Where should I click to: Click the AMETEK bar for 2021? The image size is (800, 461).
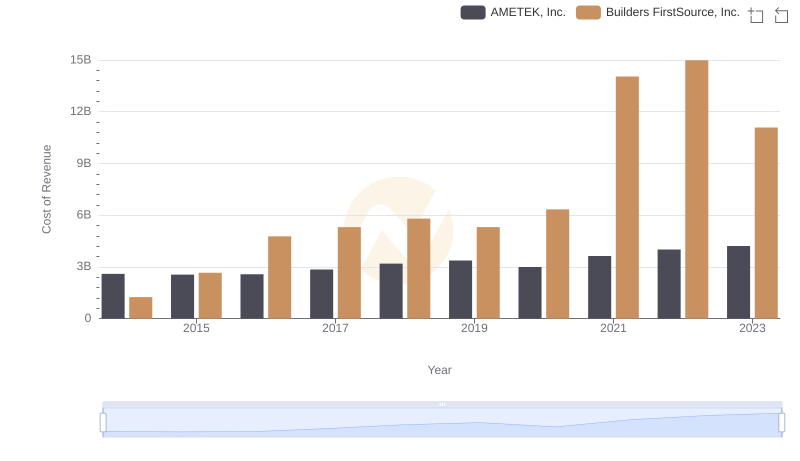pos(599,287)
